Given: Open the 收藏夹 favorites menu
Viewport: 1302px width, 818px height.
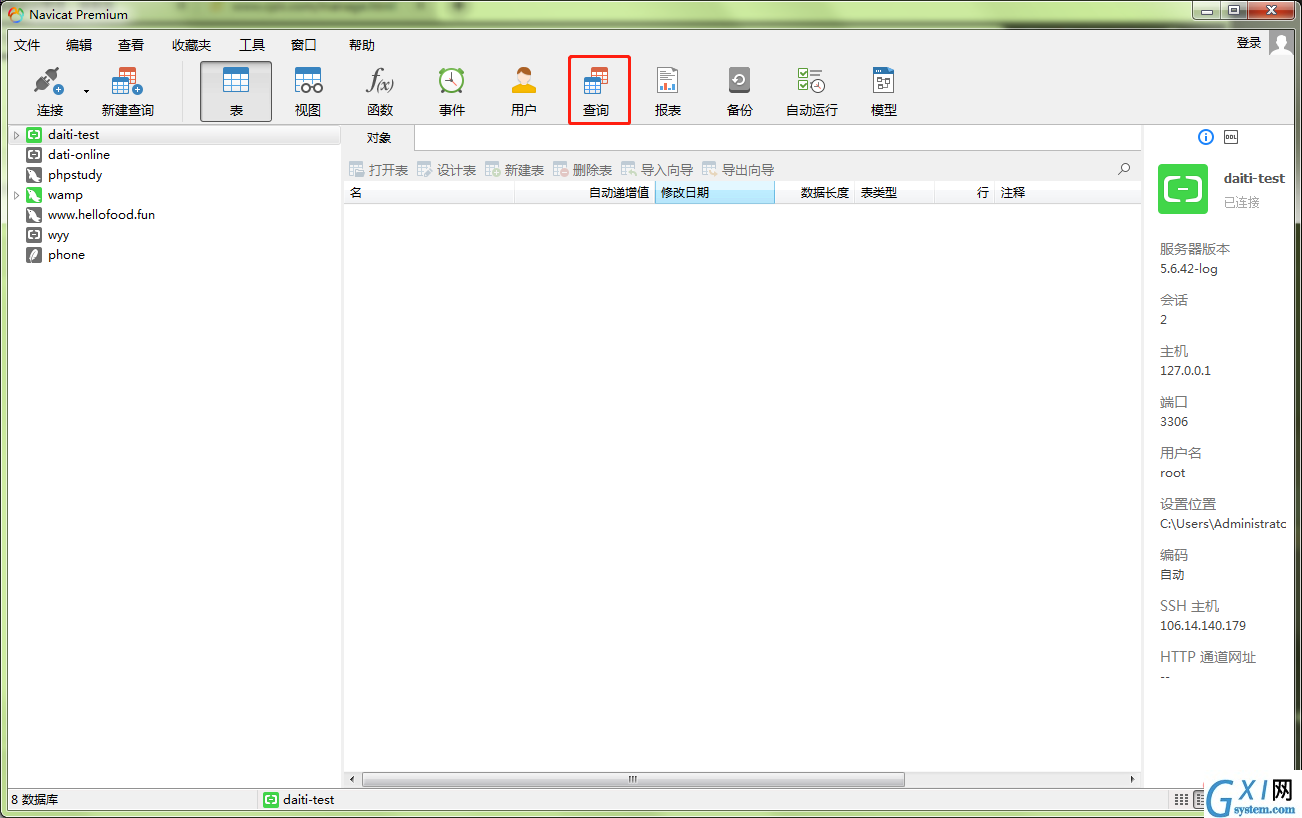Looking at the screenshot, I should click(191, 45).
